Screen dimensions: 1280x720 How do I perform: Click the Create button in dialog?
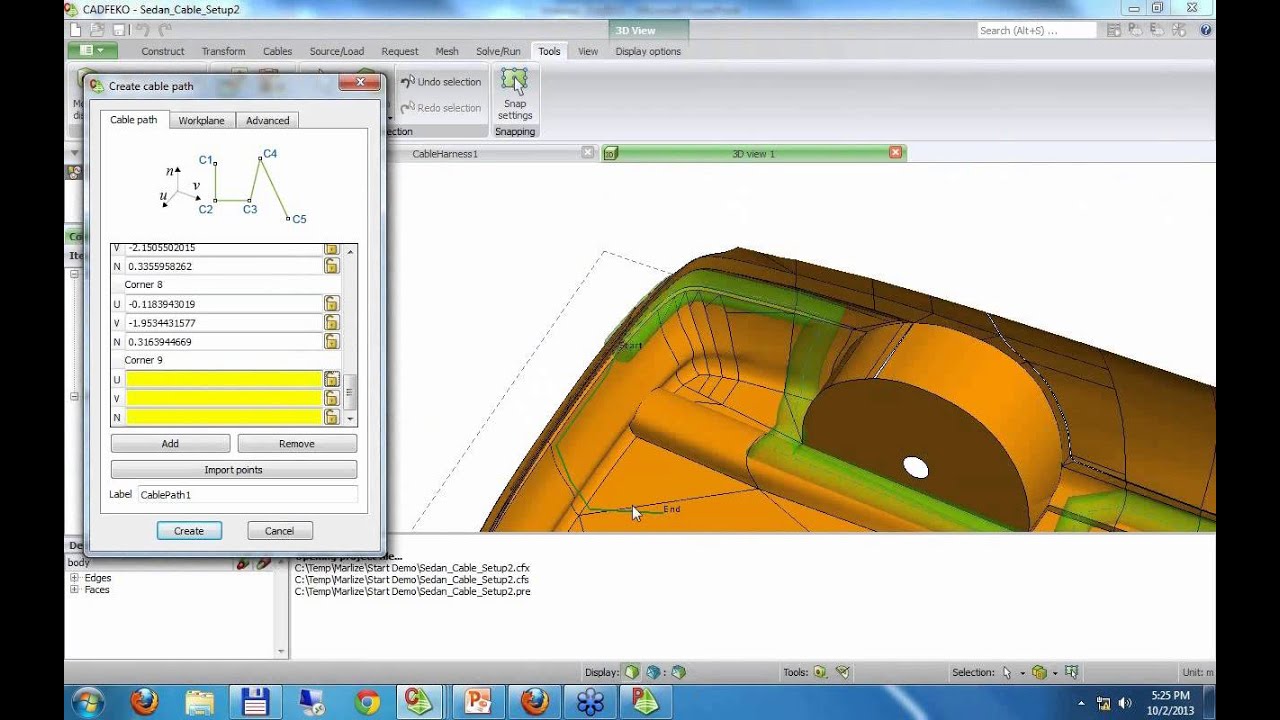pyautogui.click(x=189, y=531)
